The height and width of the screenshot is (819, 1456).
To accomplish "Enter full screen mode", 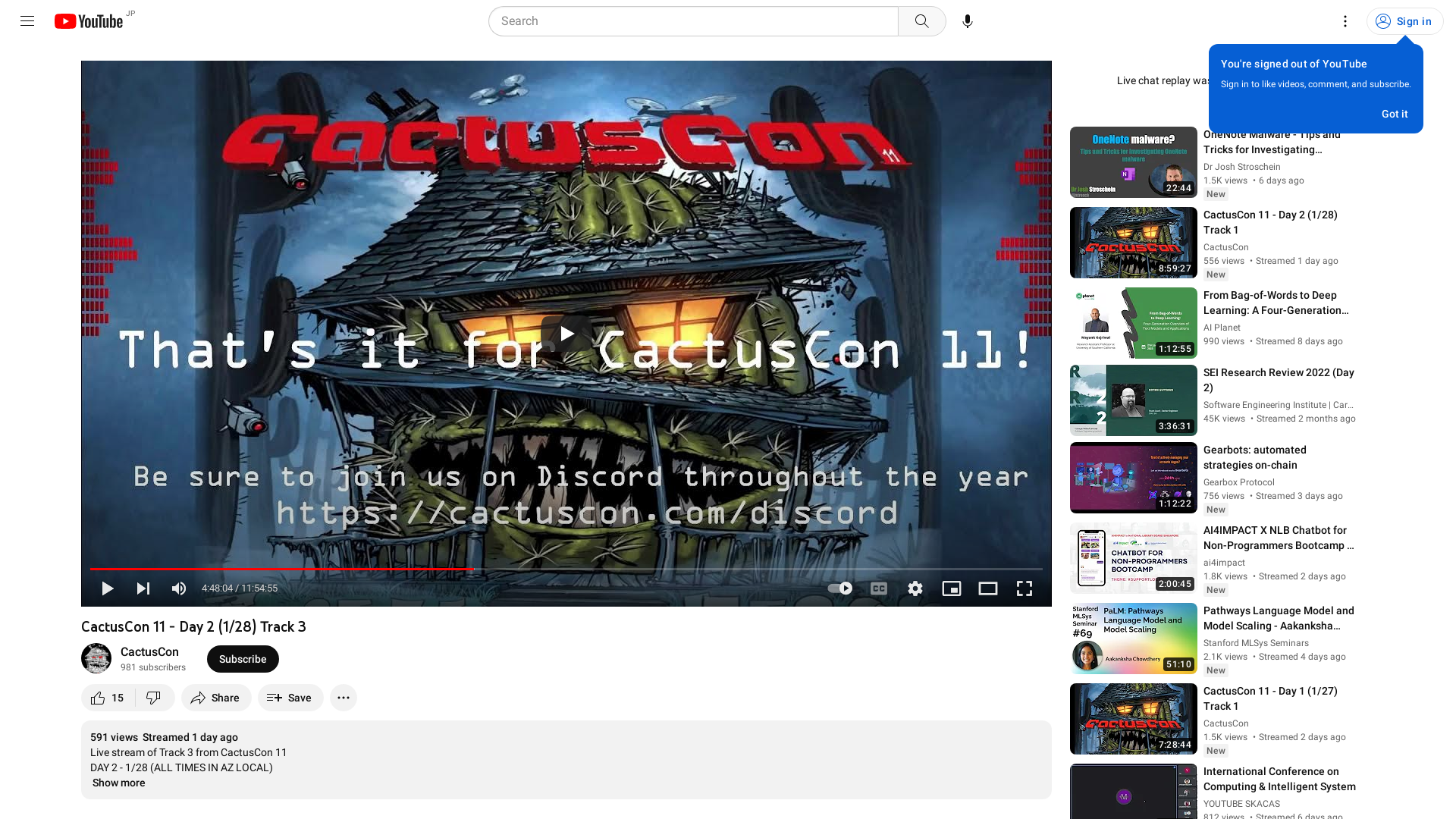I will [1024, 588].
